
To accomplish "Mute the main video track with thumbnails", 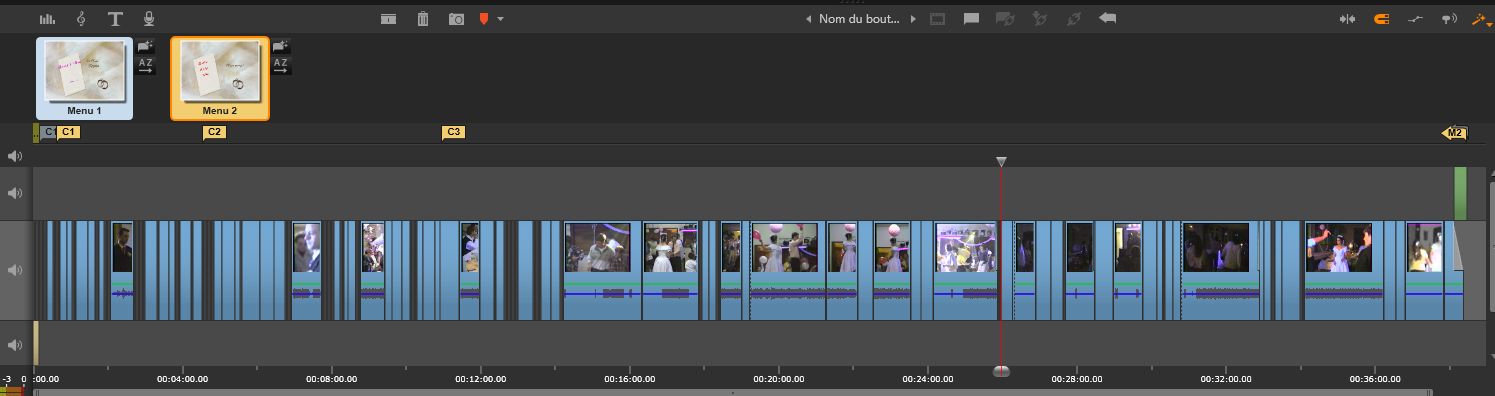I will (x=15, y=270).
